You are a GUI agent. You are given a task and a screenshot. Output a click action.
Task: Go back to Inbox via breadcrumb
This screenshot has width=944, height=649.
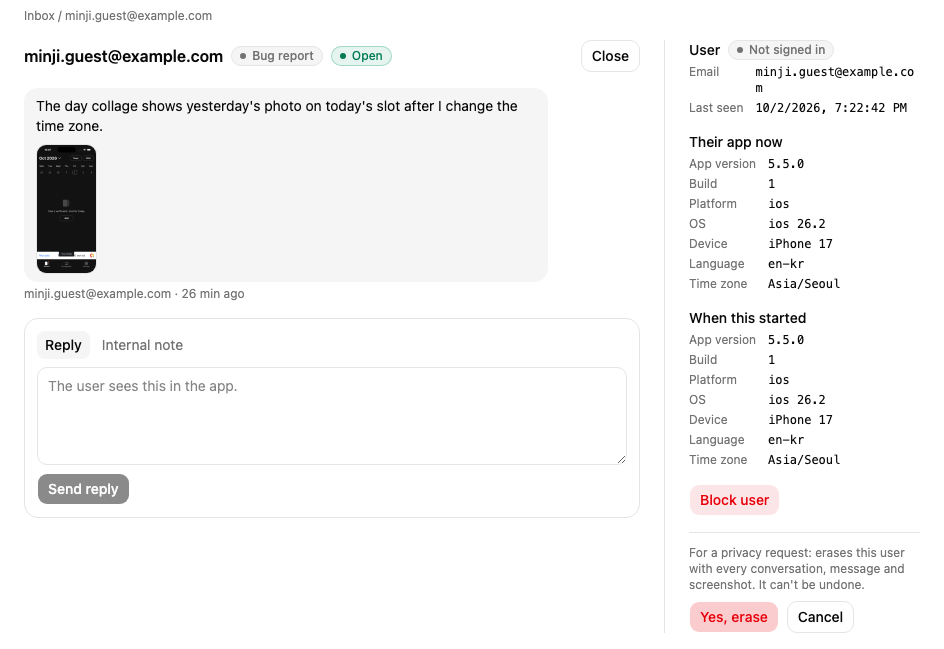[x=39, y=16]
